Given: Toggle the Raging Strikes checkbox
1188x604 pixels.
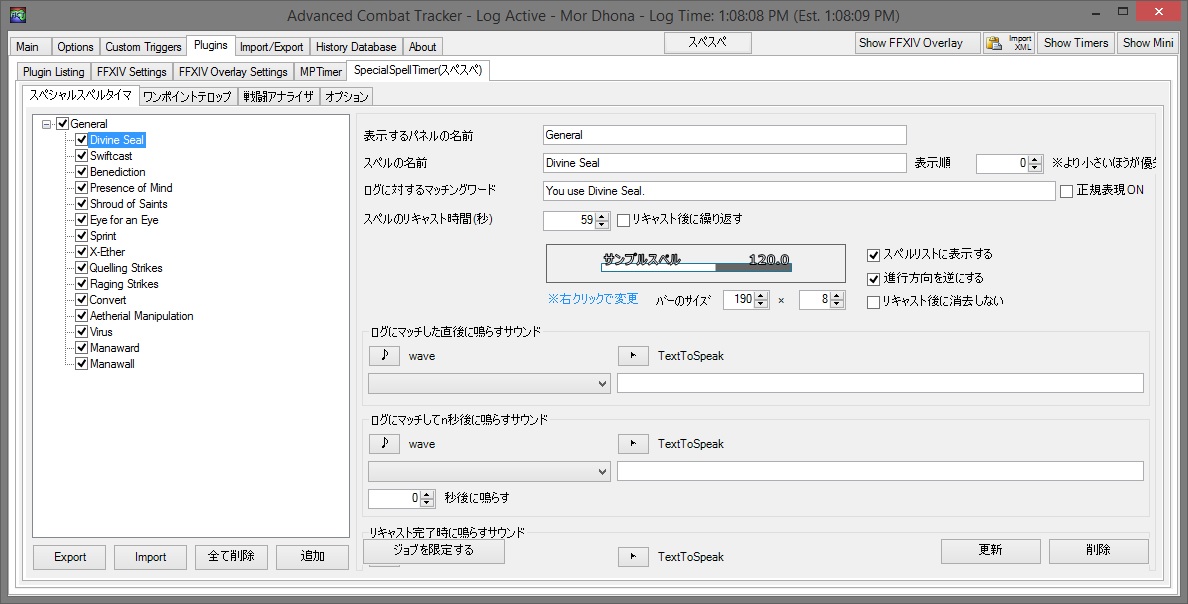Looking at the screenshot, I should coord(82,283).
